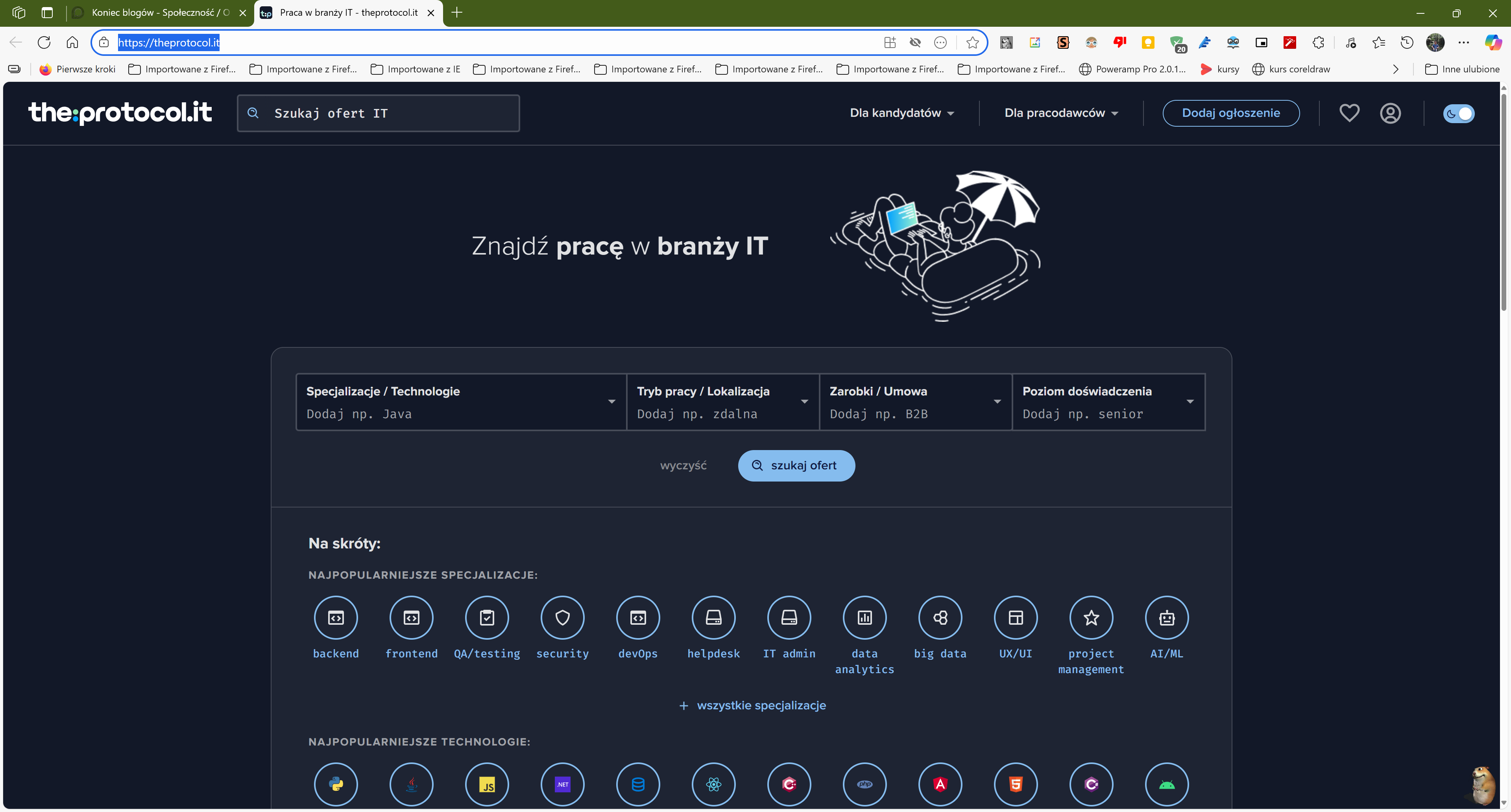Open the kursy bookmark
This screenshot has width=1511, height=812.
click(x=1220, y=69)
